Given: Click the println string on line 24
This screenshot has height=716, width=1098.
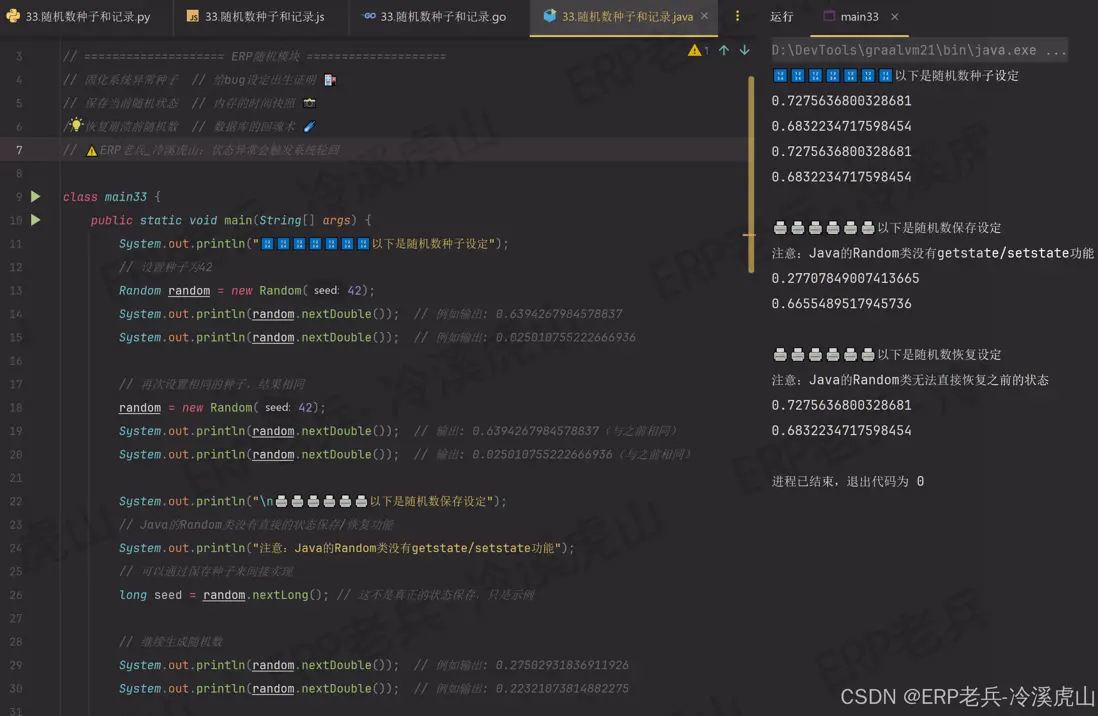Looking at the screenshot, I should [407, 548].
